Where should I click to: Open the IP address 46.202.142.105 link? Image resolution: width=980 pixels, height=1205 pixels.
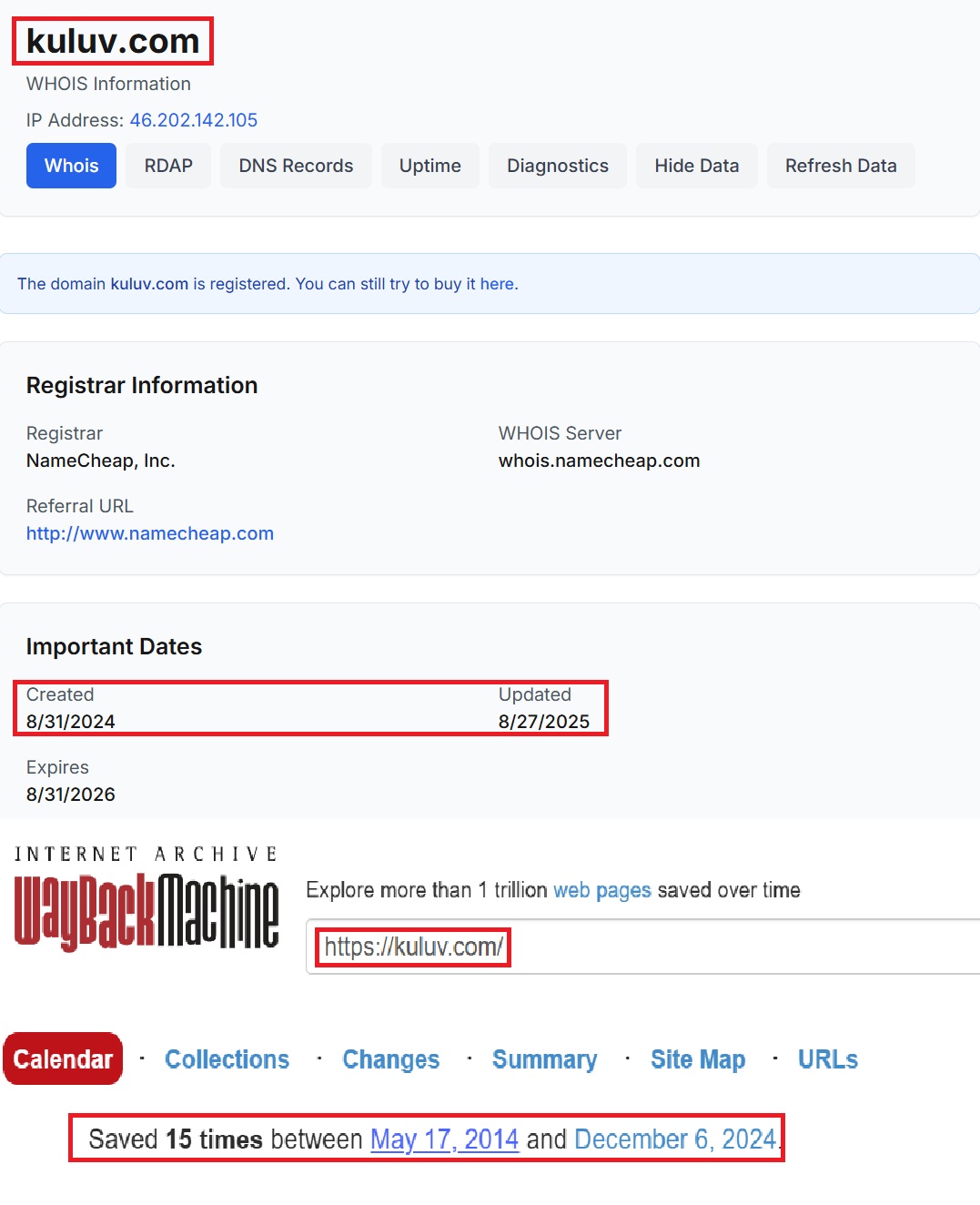(x=193, y=120)
